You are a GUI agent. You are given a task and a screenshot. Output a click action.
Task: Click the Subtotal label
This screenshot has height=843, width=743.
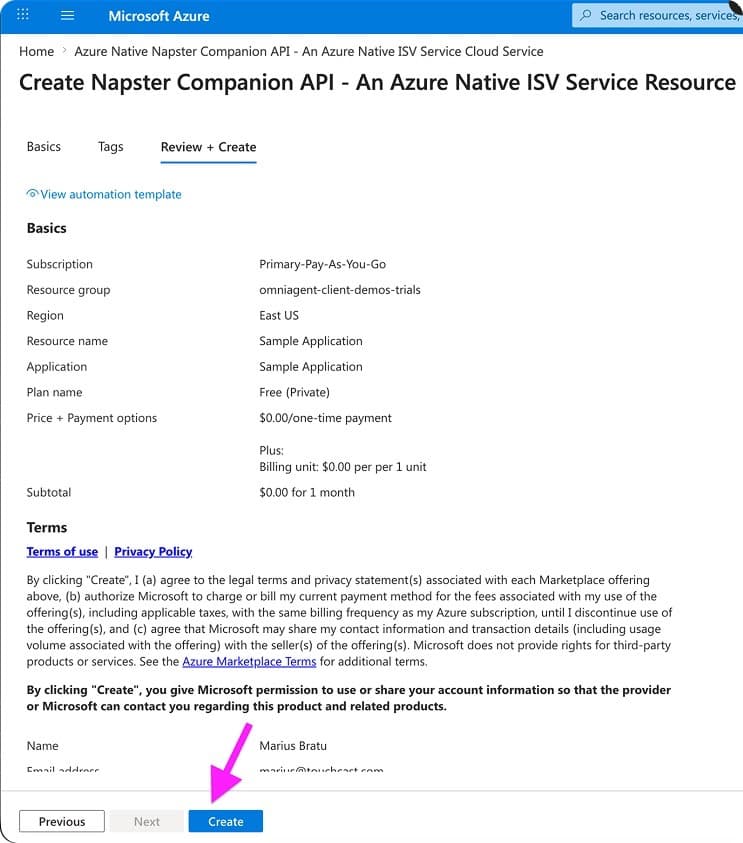(49, 492)
